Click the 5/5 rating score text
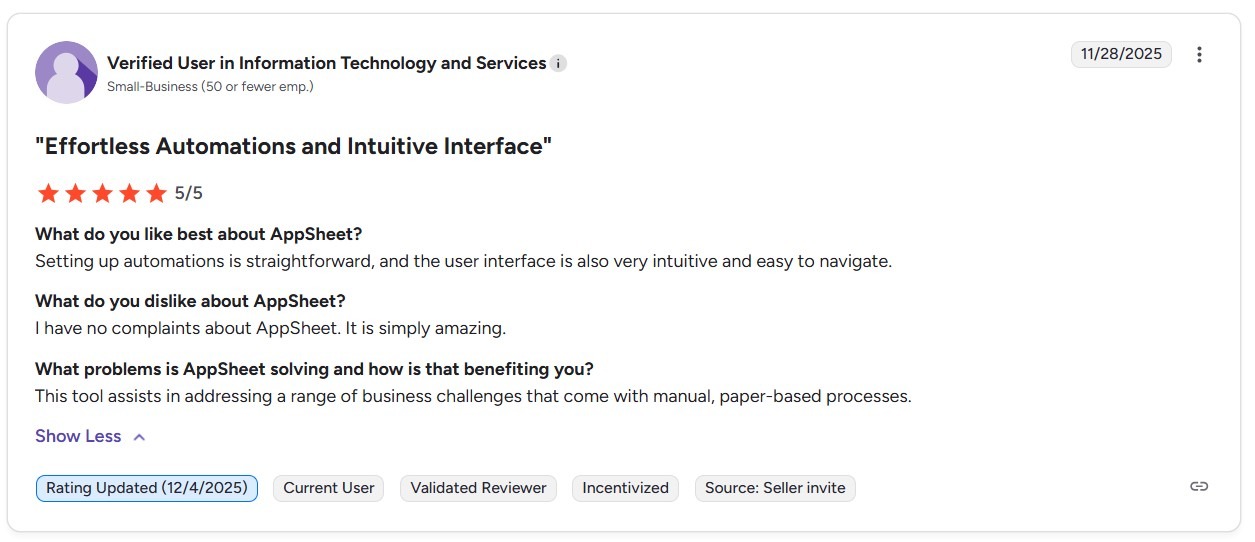1255x542 pixels. click(x=189, y=193)
